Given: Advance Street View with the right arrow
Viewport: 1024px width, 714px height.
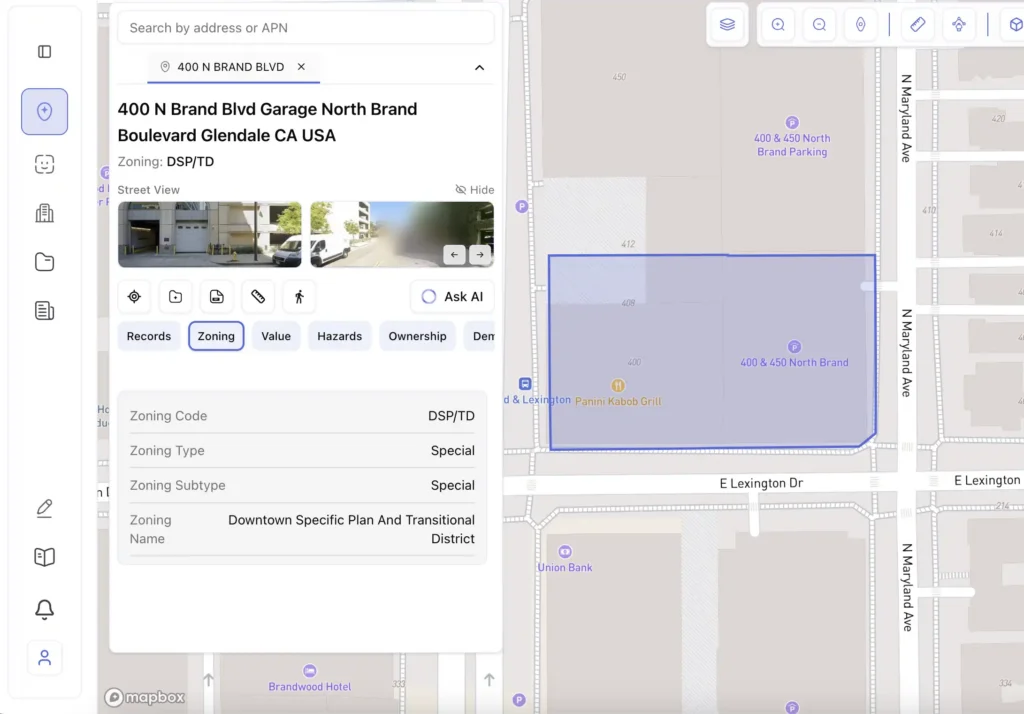Looking at the screenshot, I should click(480, 255).
